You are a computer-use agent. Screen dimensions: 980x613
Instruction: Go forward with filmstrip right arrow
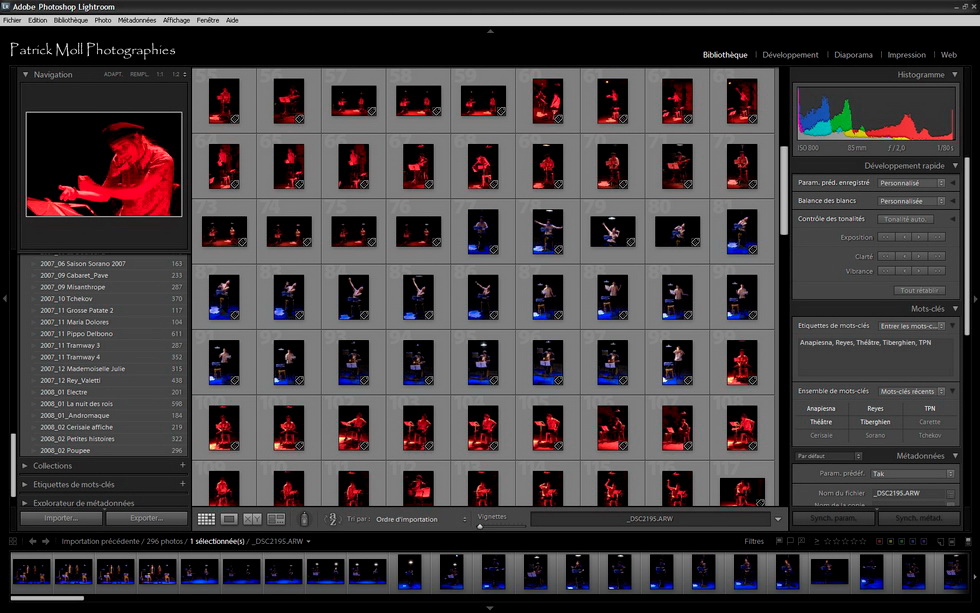[46, 541]
